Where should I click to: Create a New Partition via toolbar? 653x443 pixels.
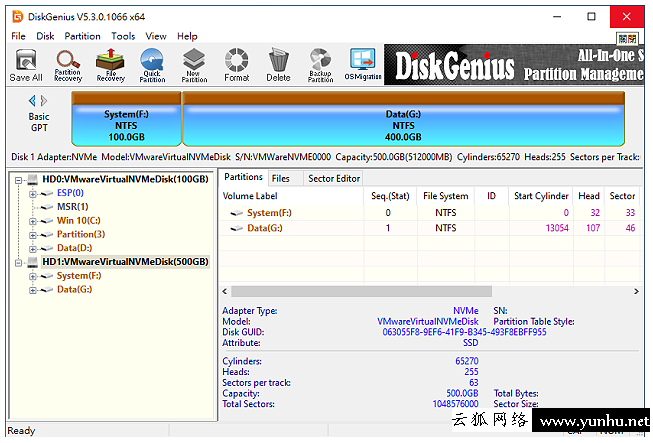tap(194, 65)
